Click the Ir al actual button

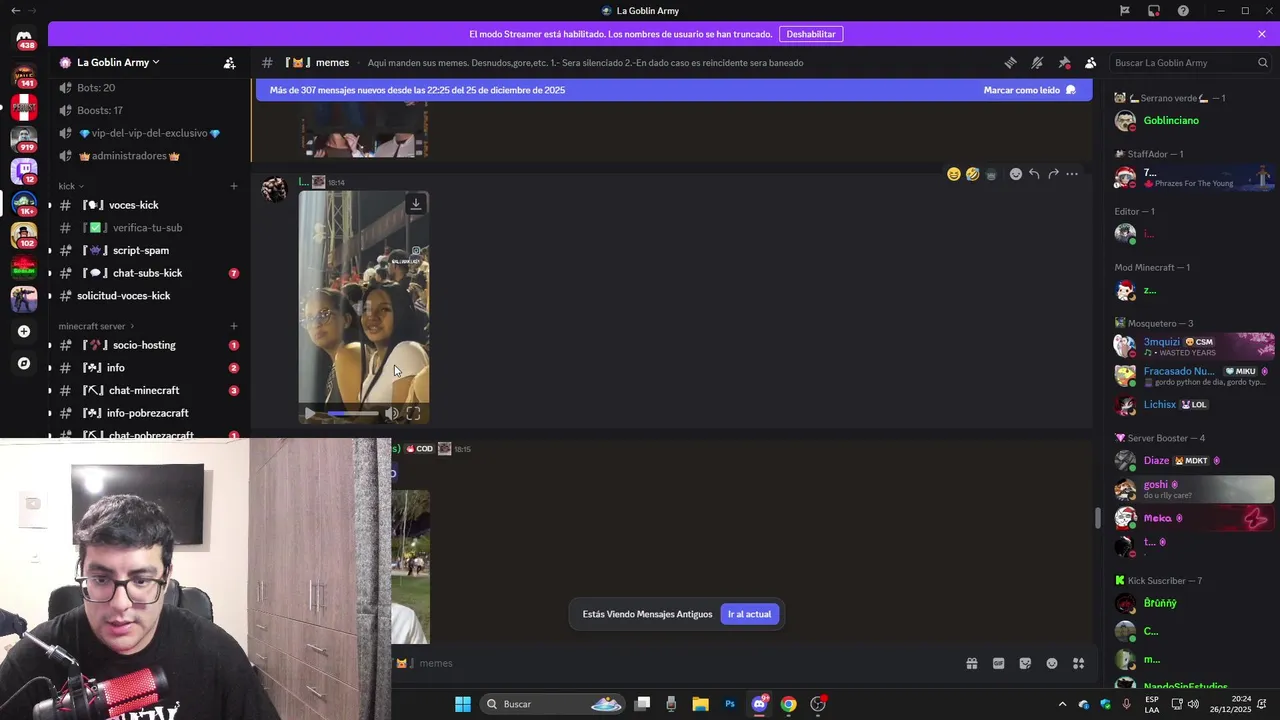749,614
